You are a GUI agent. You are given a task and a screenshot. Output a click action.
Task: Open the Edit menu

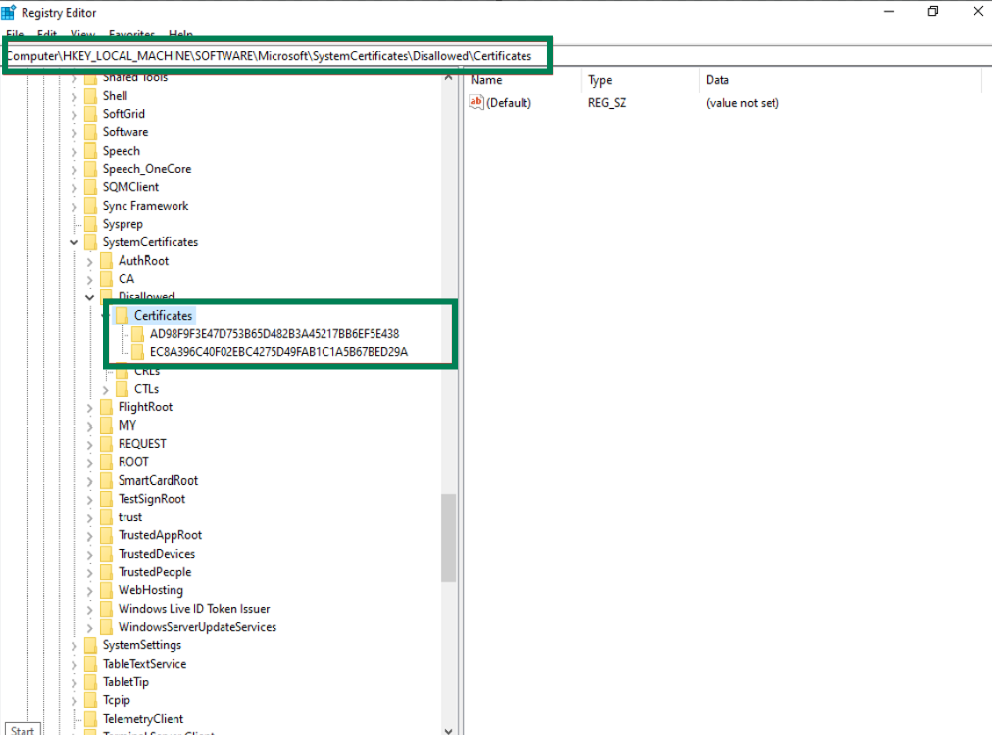click(x=48, y=34)
